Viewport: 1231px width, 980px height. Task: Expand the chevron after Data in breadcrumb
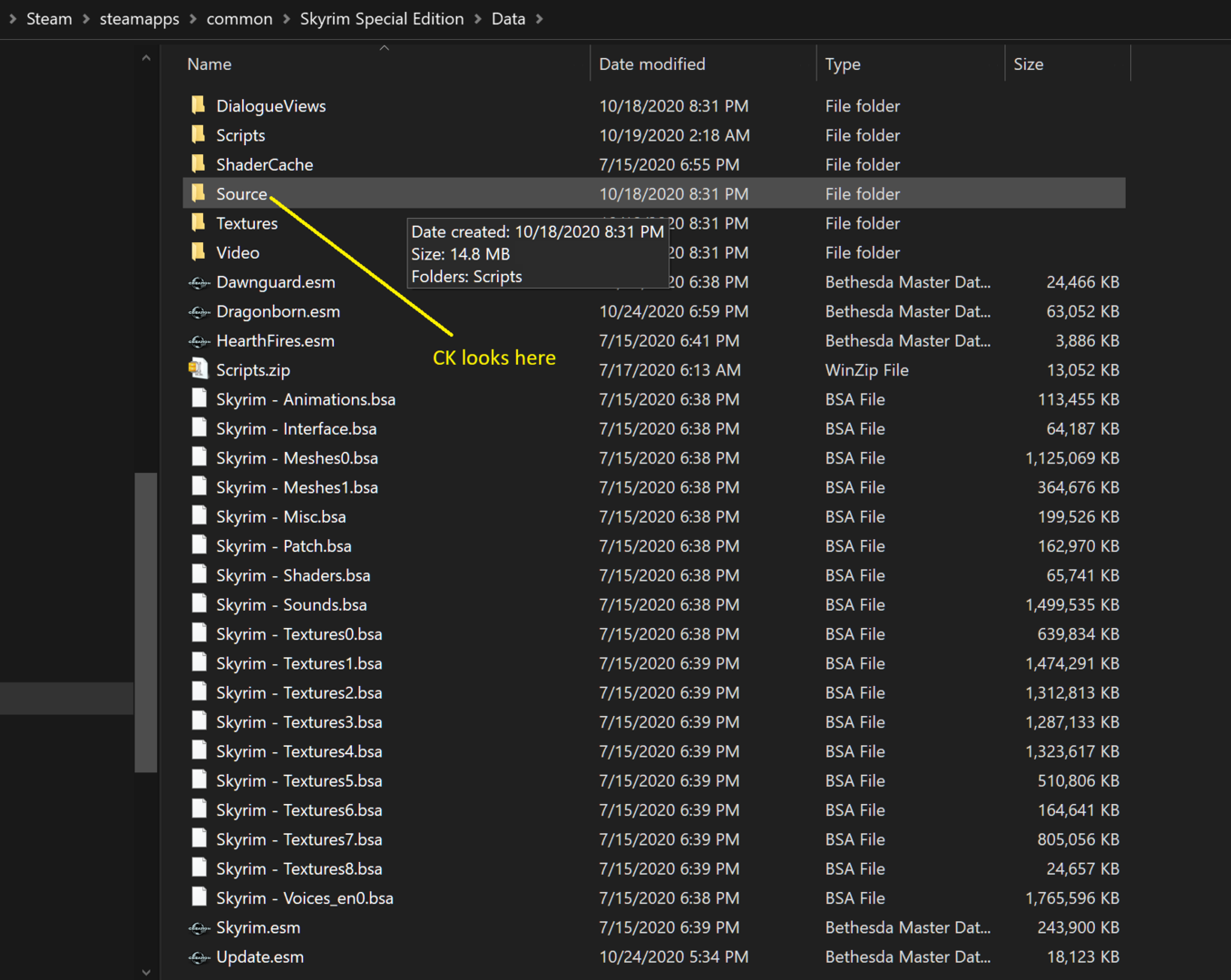(540, 19)
